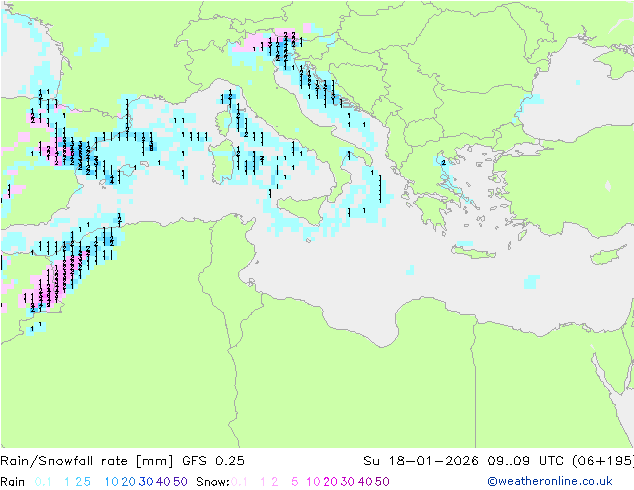Click the snow legend value 10
The height and width of the screenshot is (490, 634).
click(313, 482)
